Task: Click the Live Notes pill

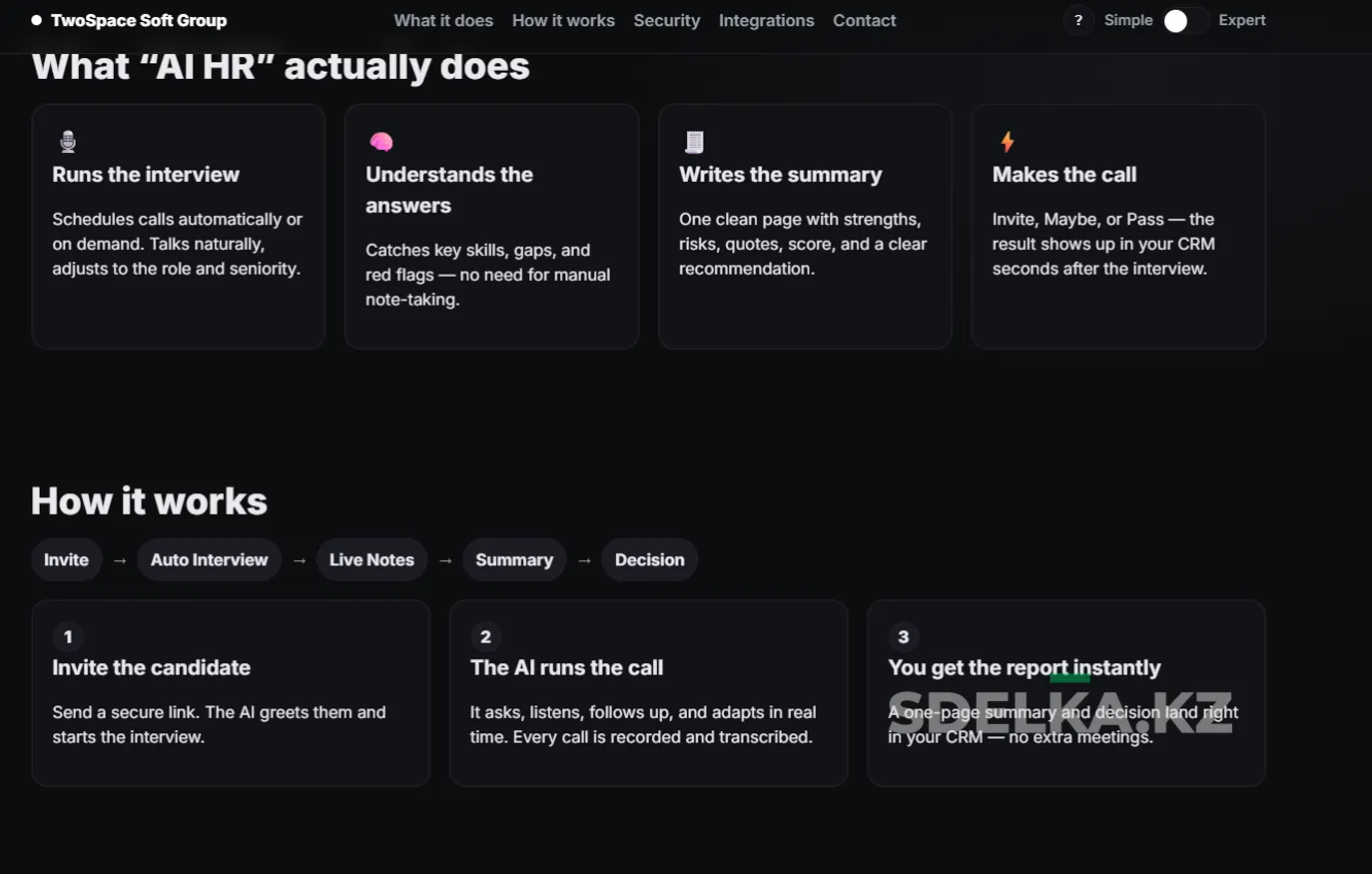Action: point(371,559)
